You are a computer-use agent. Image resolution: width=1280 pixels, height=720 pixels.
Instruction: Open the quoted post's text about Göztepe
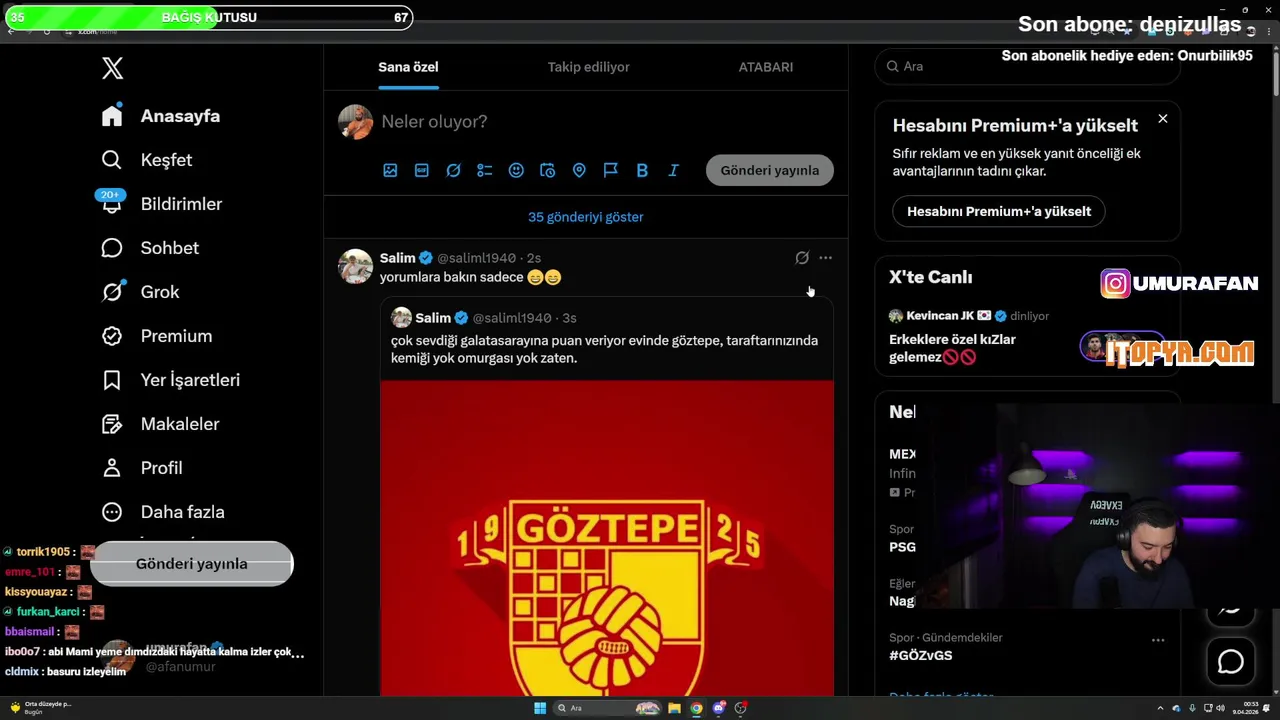point(604,349)
